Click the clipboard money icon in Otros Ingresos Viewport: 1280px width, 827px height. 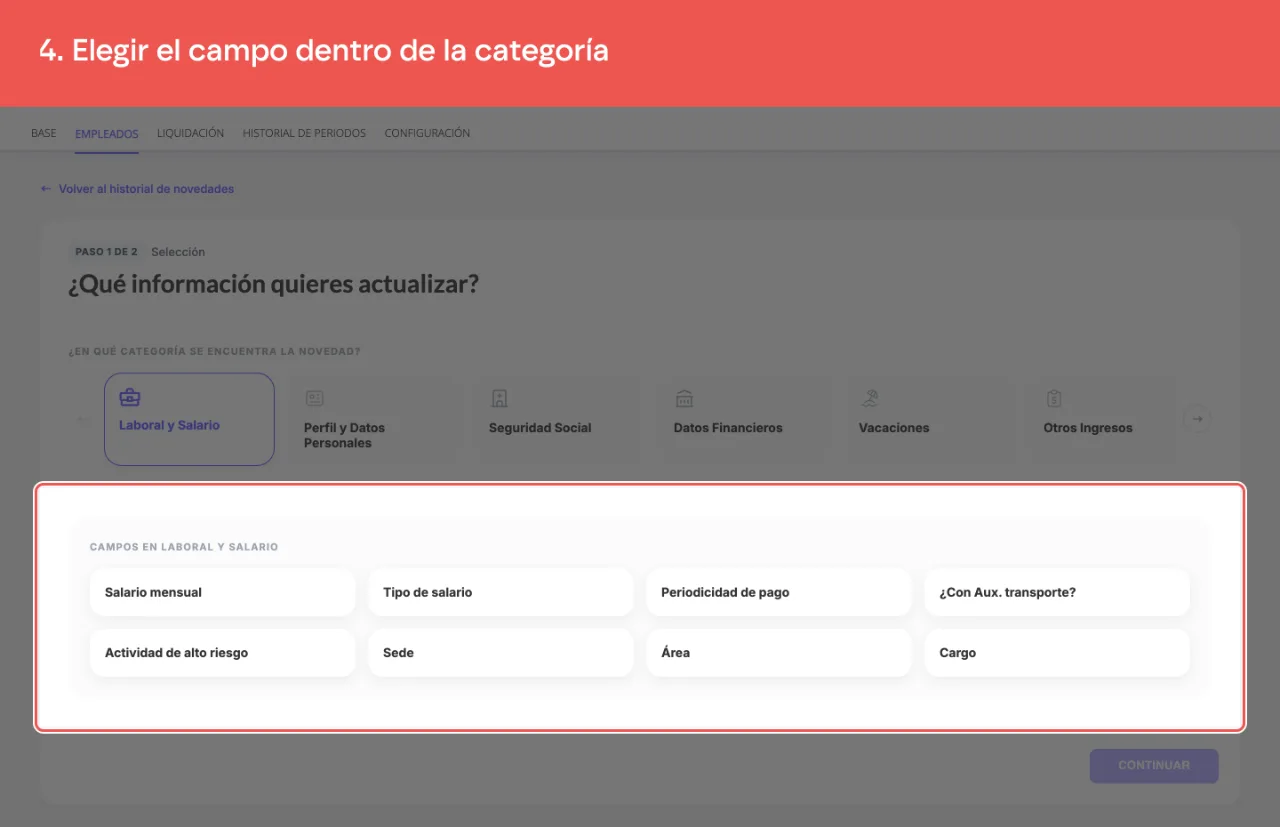(1054, 398)
